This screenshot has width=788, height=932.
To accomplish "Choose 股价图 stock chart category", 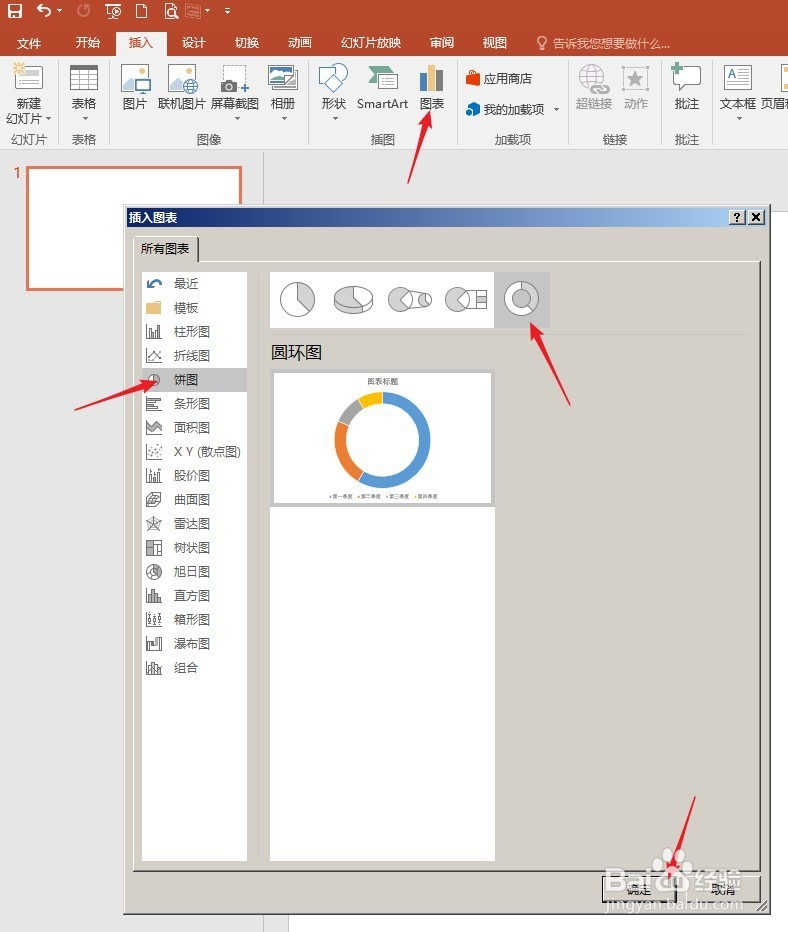I will click(x=194, y=476).
